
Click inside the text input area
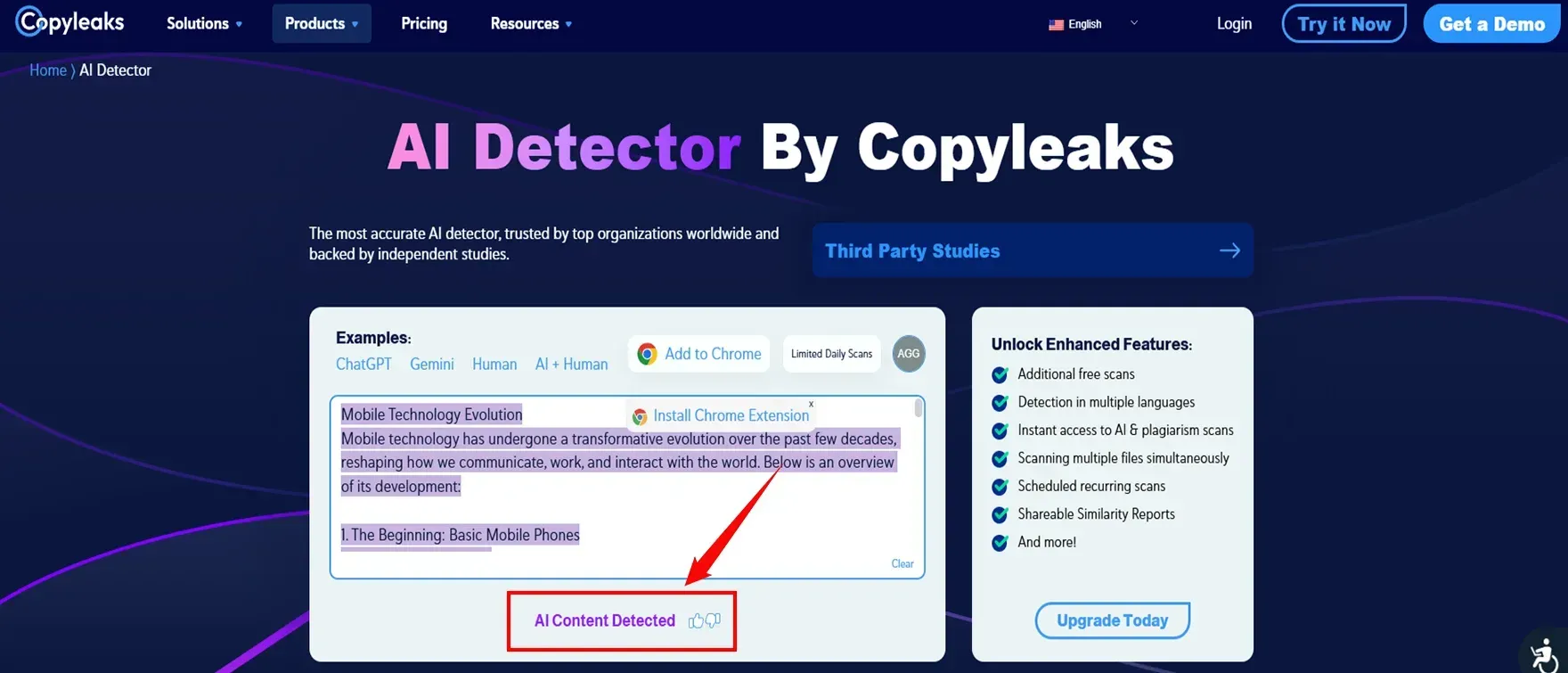click(x=627, y=488)
